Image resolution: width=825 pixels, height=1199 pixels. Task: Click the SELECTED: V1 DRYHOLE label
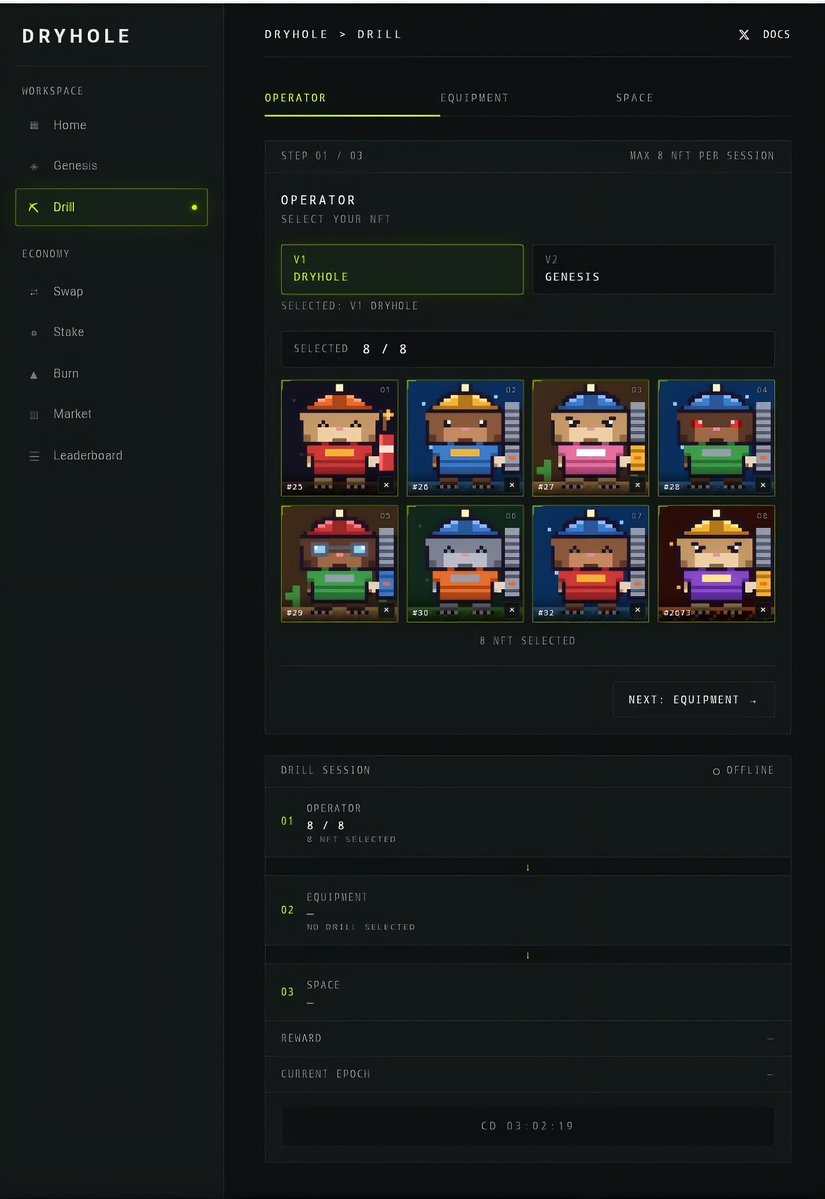349,306
